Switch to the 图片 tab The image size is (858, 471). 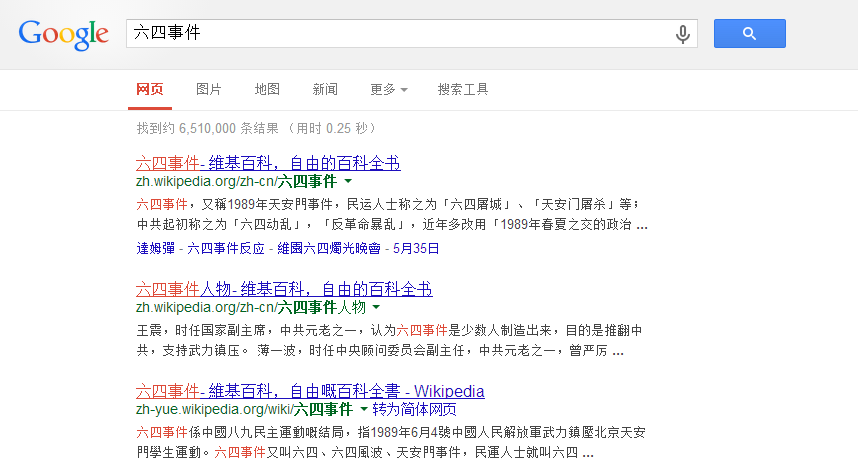(x=209, y=89)
